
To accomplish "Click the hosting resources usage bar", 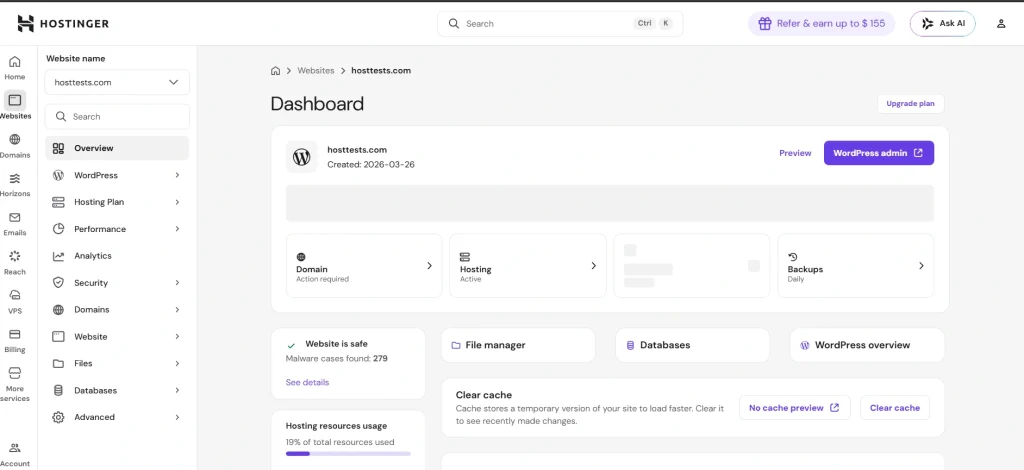I will [x=348, y=453].
